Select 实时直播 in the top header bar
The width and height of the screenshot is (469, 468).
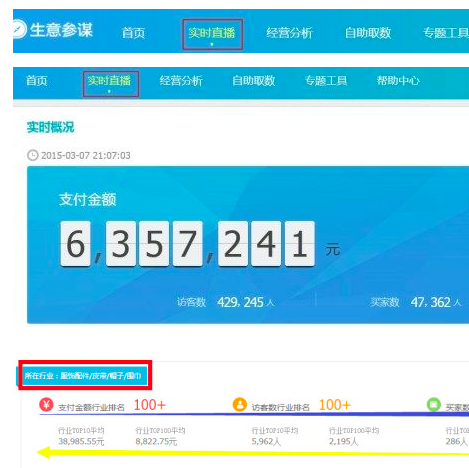(x=212, y=33)
